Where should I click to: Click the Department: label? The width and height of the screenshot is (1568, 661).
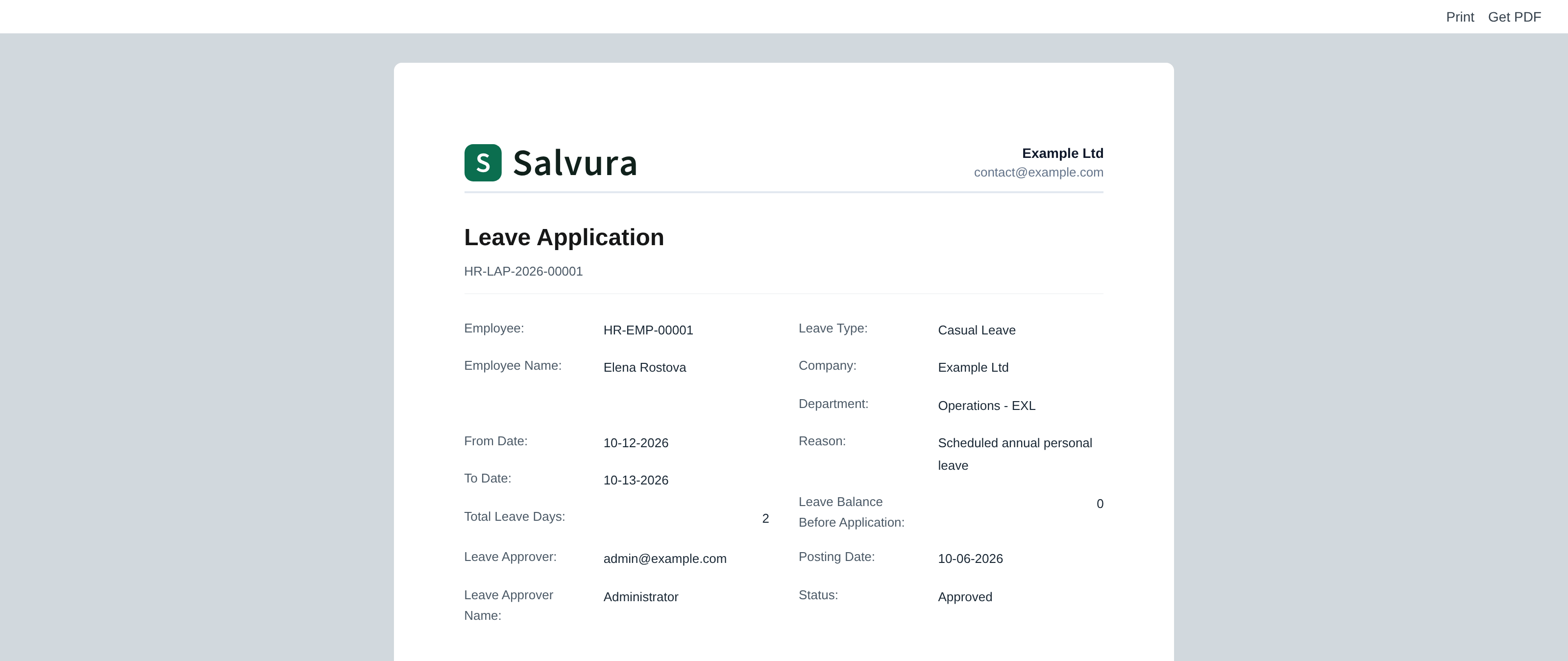point(833,404)
